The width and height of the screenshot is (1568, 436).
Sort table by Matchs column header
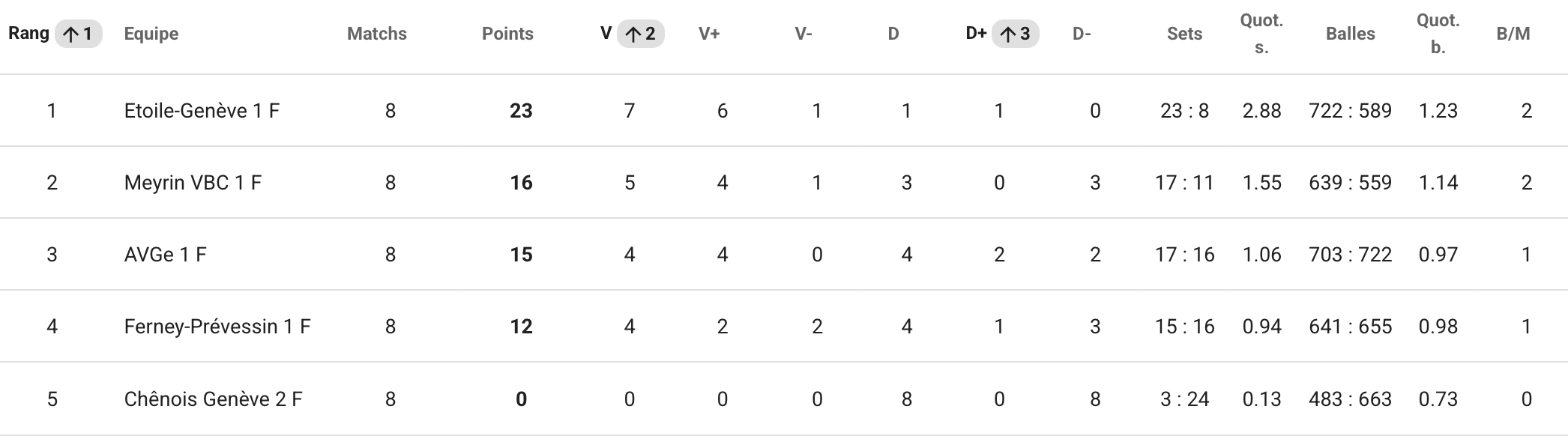click(x=377, y=34)
